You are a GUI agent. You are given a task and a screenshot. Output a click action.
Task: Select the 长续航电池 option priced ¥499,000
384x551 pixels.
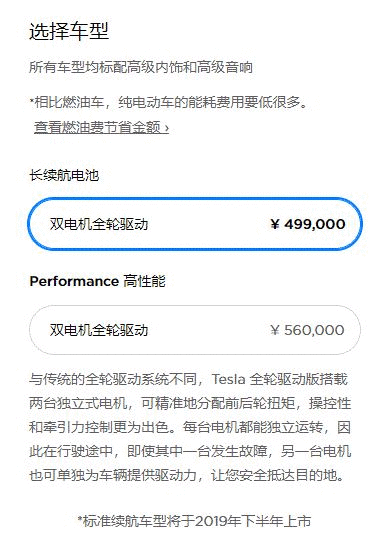[195, 224]
